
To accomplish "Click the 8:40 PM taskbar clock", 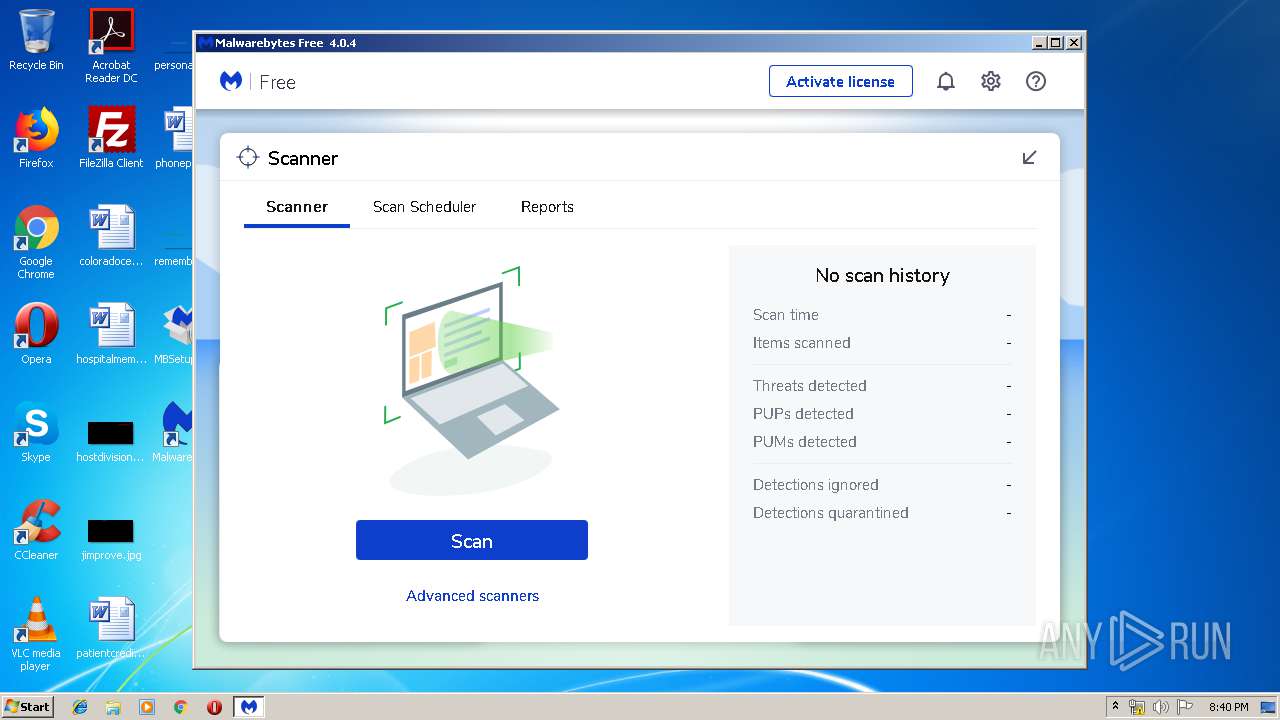I will [x=1228, y=707].
